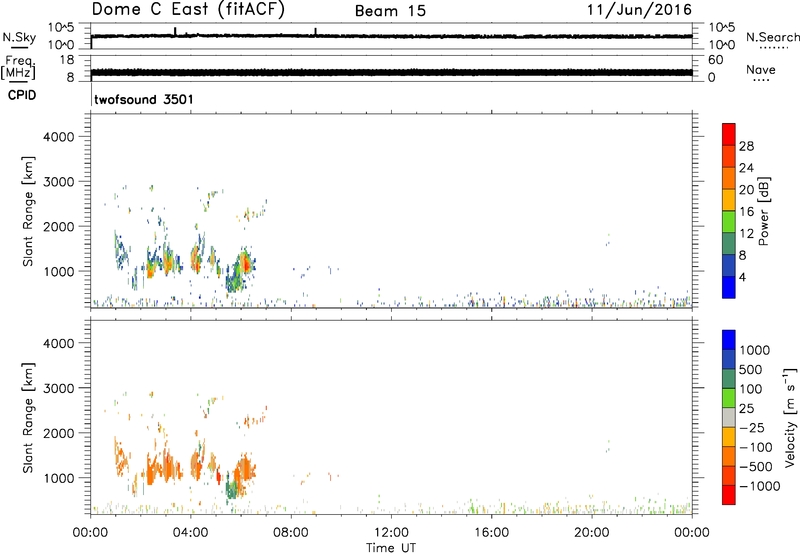This screenshot has height=554, width=800.
Task: Click the 'Nave' legend label
Action: [761, 69]
